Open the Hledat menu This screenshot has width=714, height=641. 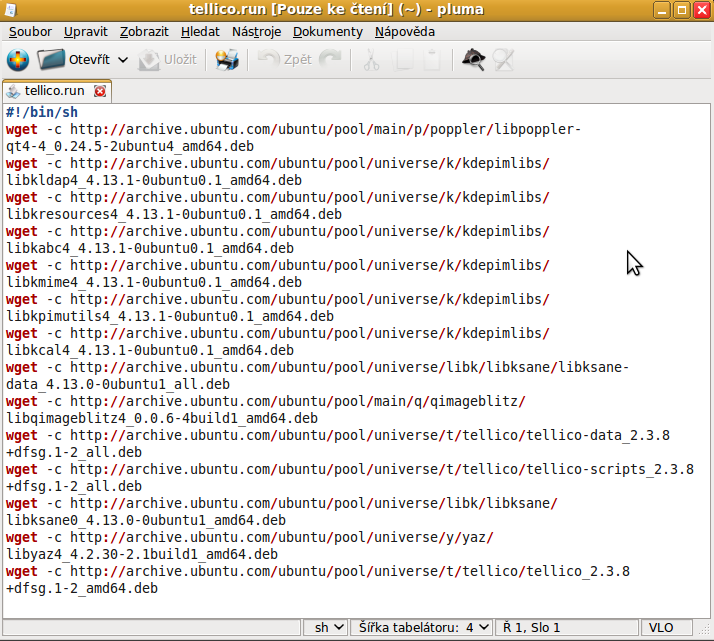[x=200, y=32]
